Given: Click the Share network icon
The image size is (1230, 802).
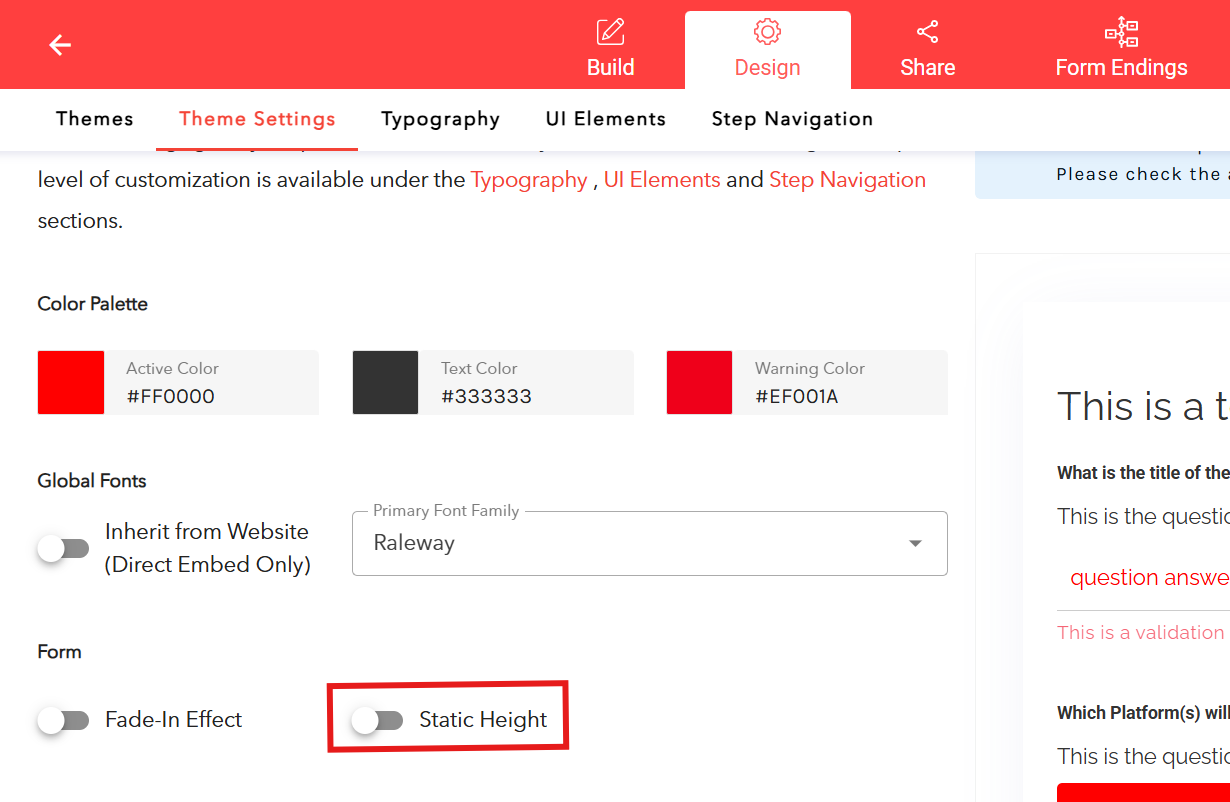Looking at the screenshot, I should click(x=927, y=32).
